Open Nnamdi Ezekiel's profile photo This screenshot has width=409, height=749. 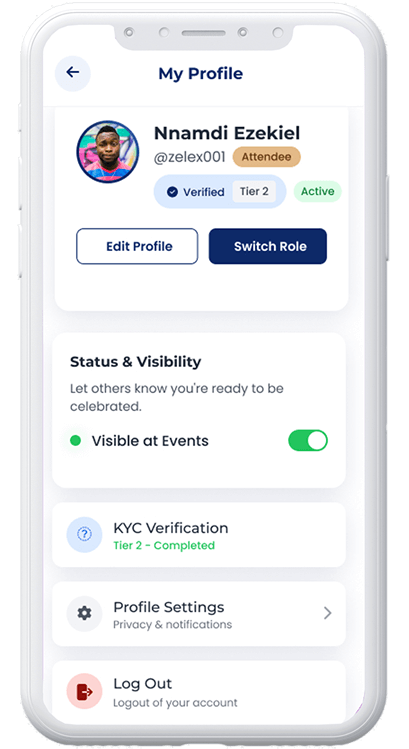coord(108,151)
